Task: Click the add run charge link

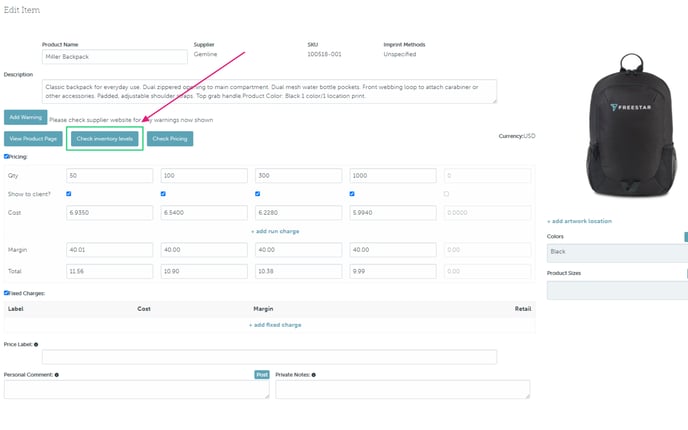Action: click(x=274, y=231)
